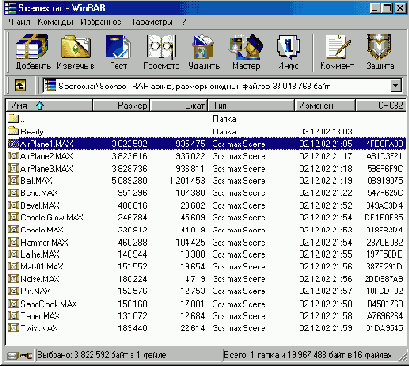Sort by the Имя (Name) column header
This screenshot has width=409, height=366.
click(49, 106)
